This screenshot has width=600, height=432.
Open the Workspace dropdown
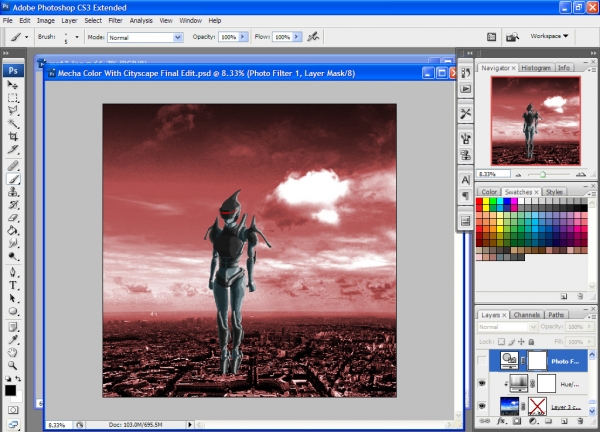pyautogui.click(x=549, y=36)
